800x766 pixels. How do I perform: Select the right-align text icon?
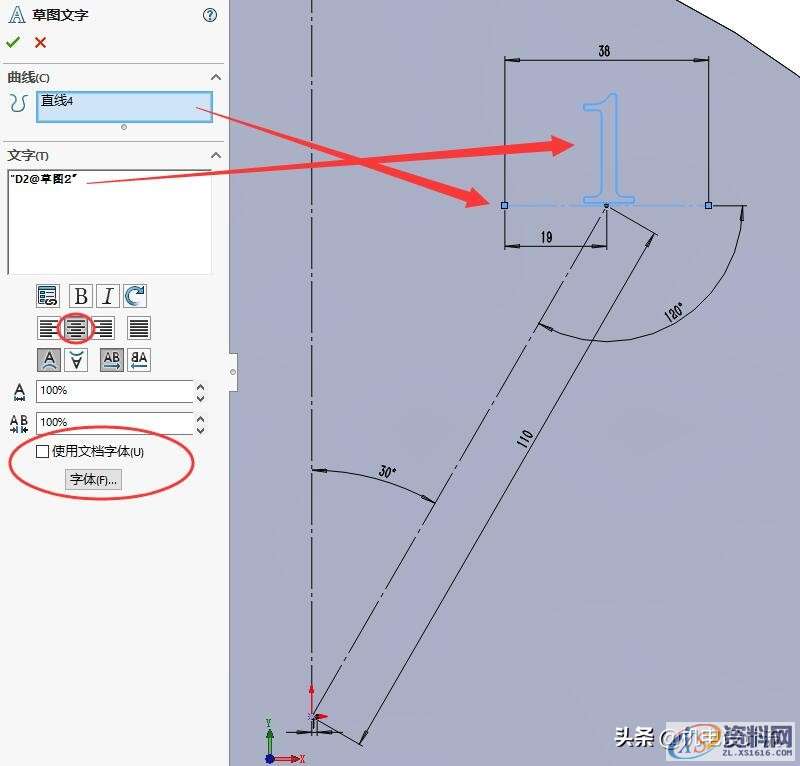[104, 328]
